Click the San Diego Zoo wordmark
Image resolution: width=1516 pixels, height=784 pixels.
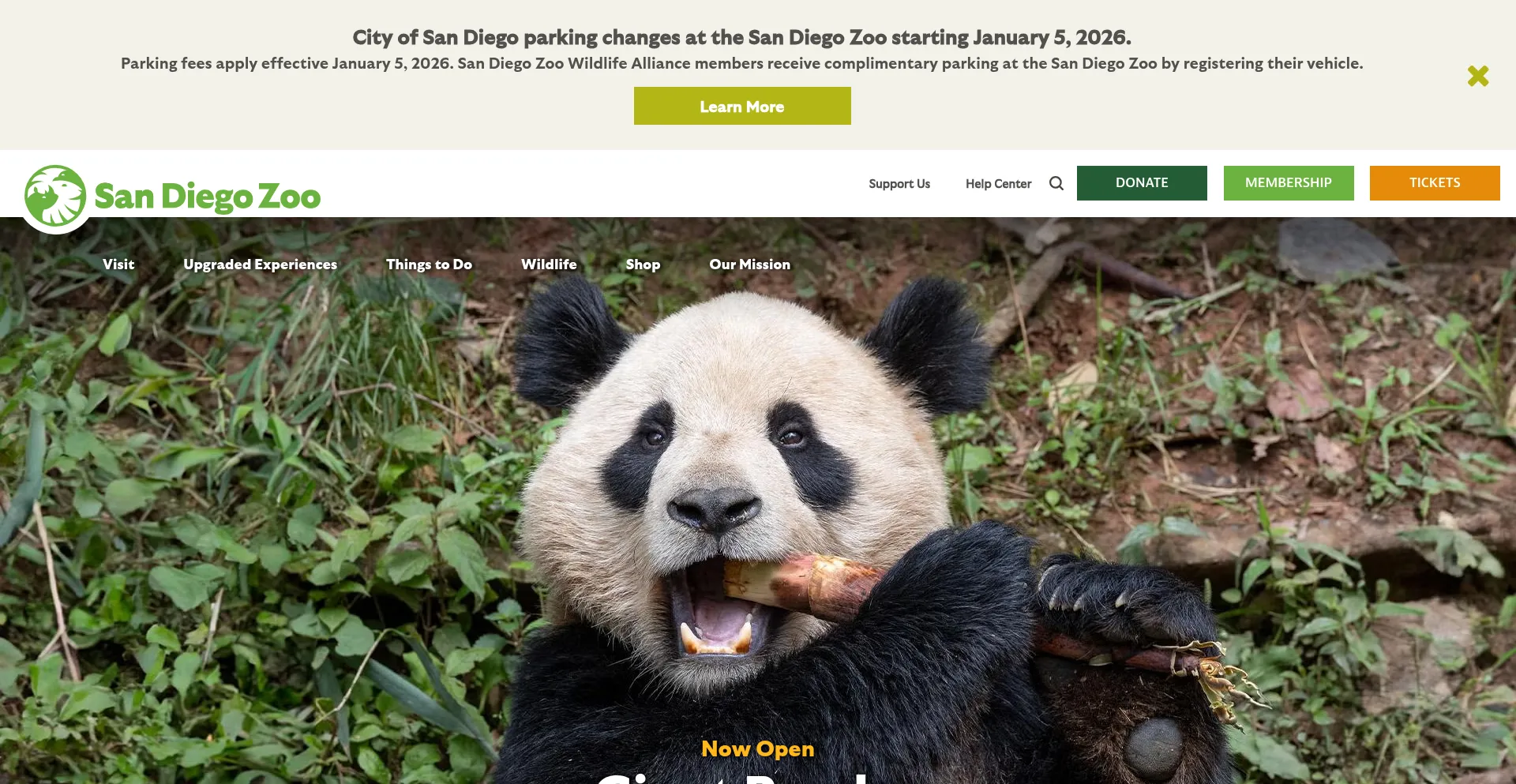pyautogui.click(x=208, y=197)
